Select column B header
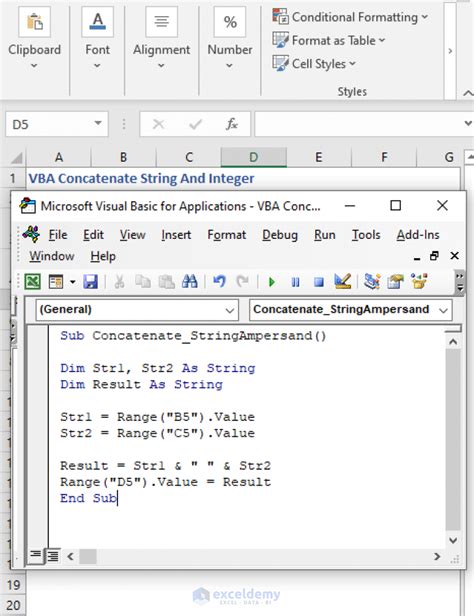This screenshot has height=616, width=474. pyautogui.click(x=123, y=158)
